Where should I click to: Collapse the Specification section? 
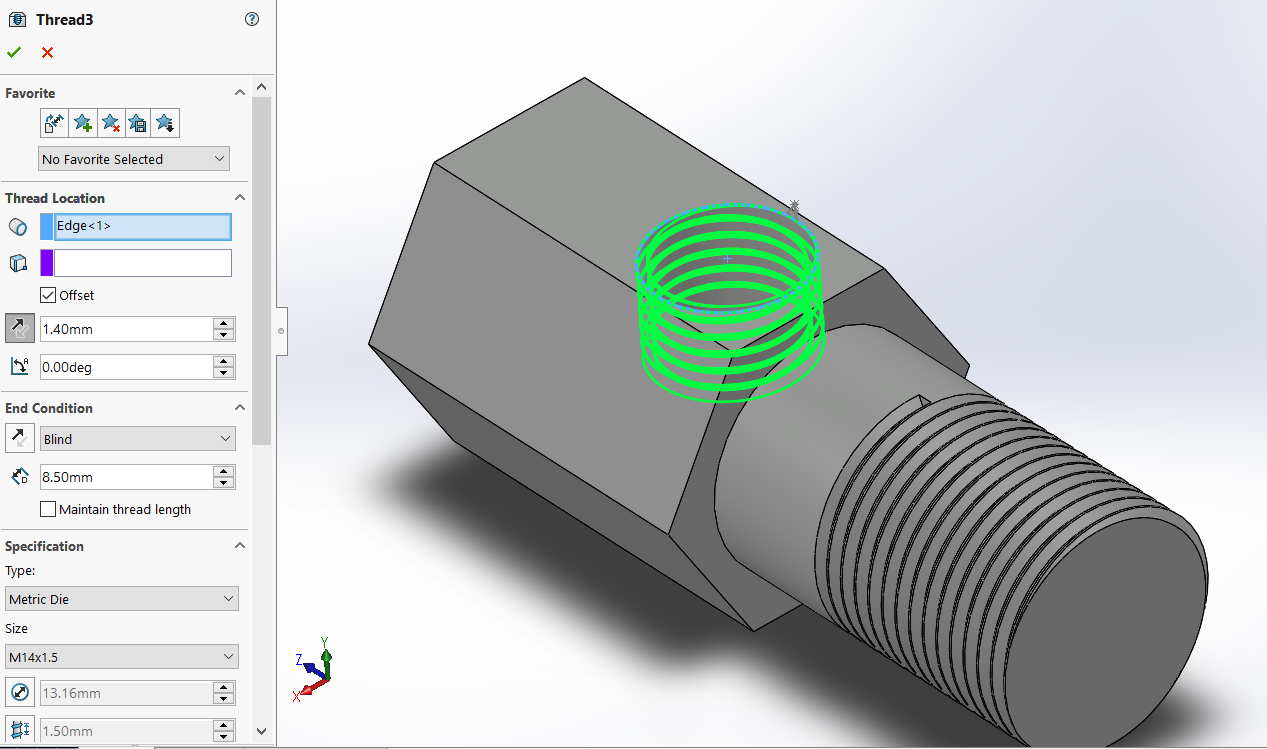pyautogui.click(x=239, y=546)
